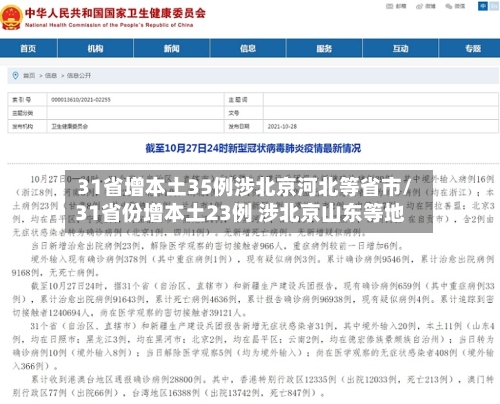Open the 新闻 navigation tab
500x404 pixels.
171,48
